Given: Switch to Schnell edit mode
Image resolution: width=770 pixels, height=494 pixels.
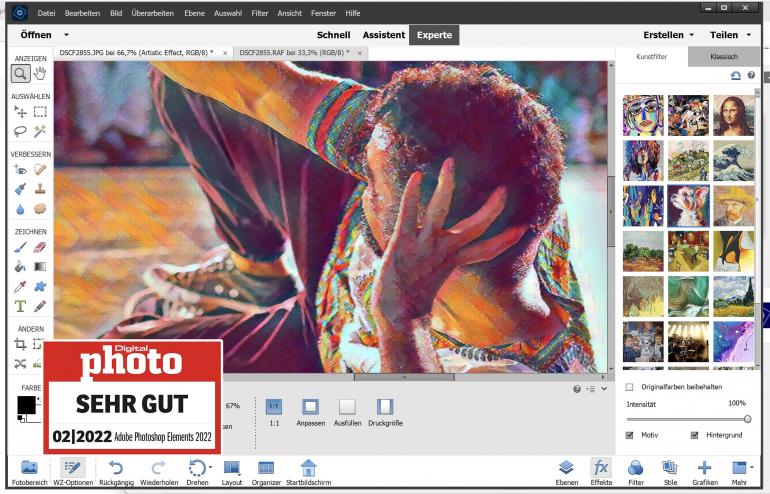Looking at the screenshot, I should 333,35.
